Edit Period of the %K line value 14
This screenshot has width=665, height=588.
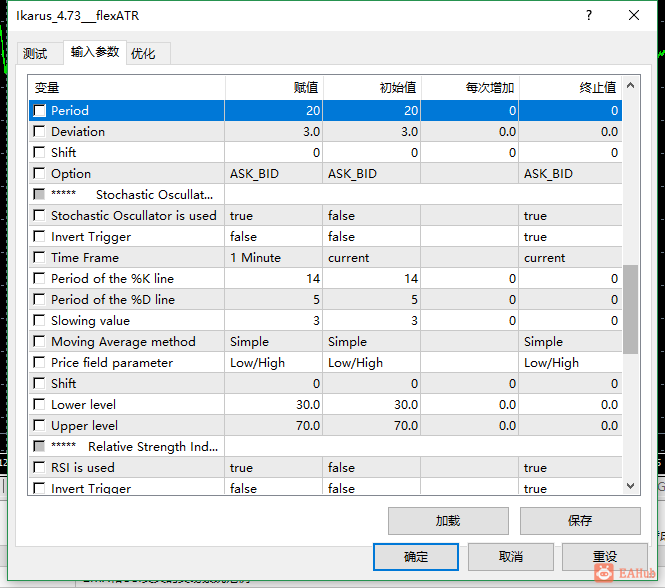pyautogui.click(x=274, y=279)
